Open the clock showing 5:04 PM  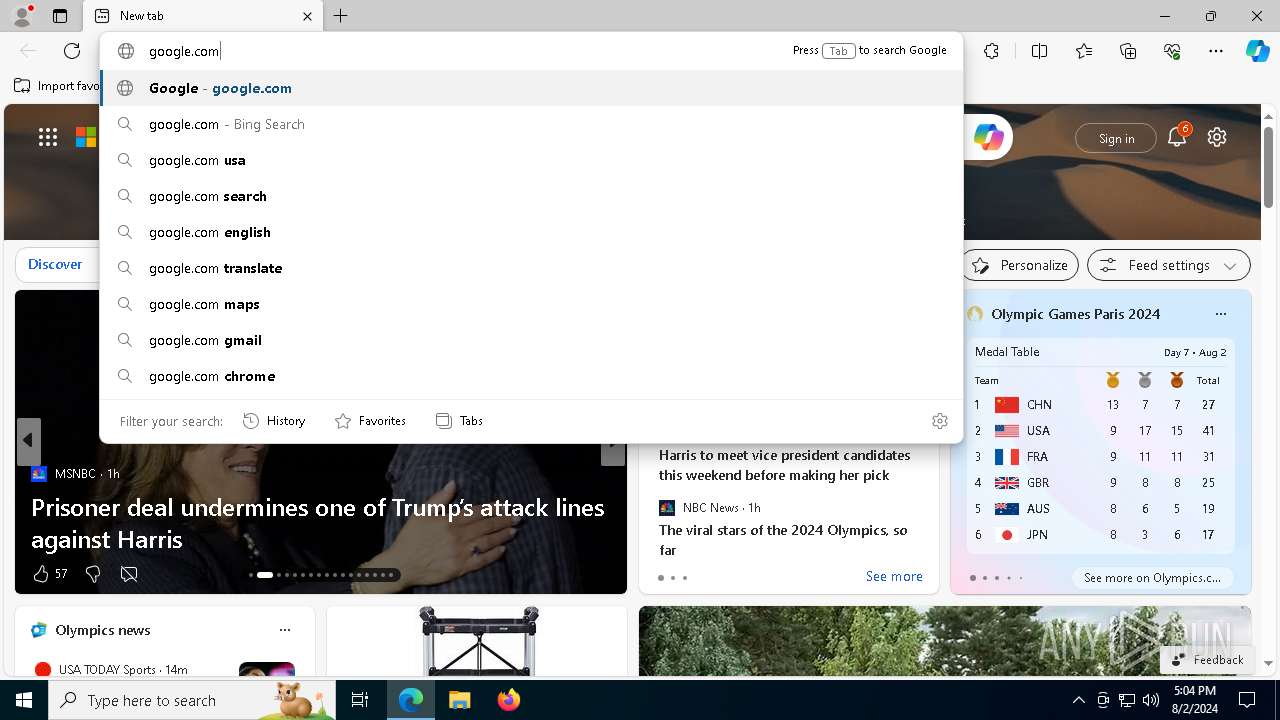tap(1195, 699)
